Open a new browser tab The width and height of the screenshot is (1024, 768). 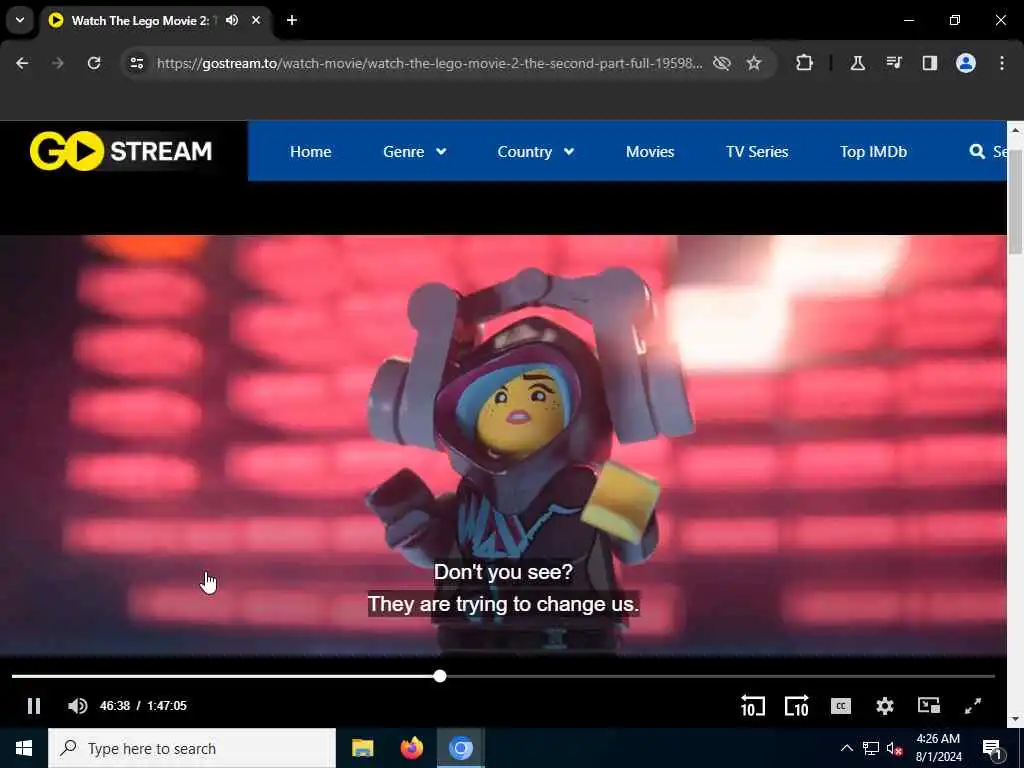292,20
